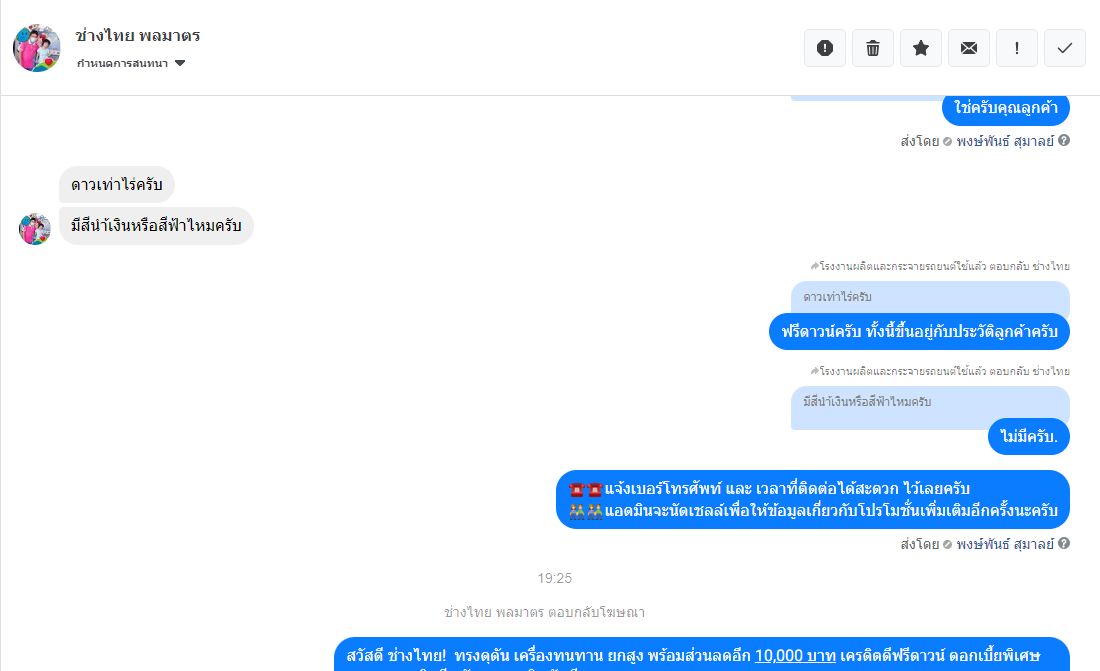Click the quoted ดาวเท่าไร่ครับ reply preview

coord(930,297)
